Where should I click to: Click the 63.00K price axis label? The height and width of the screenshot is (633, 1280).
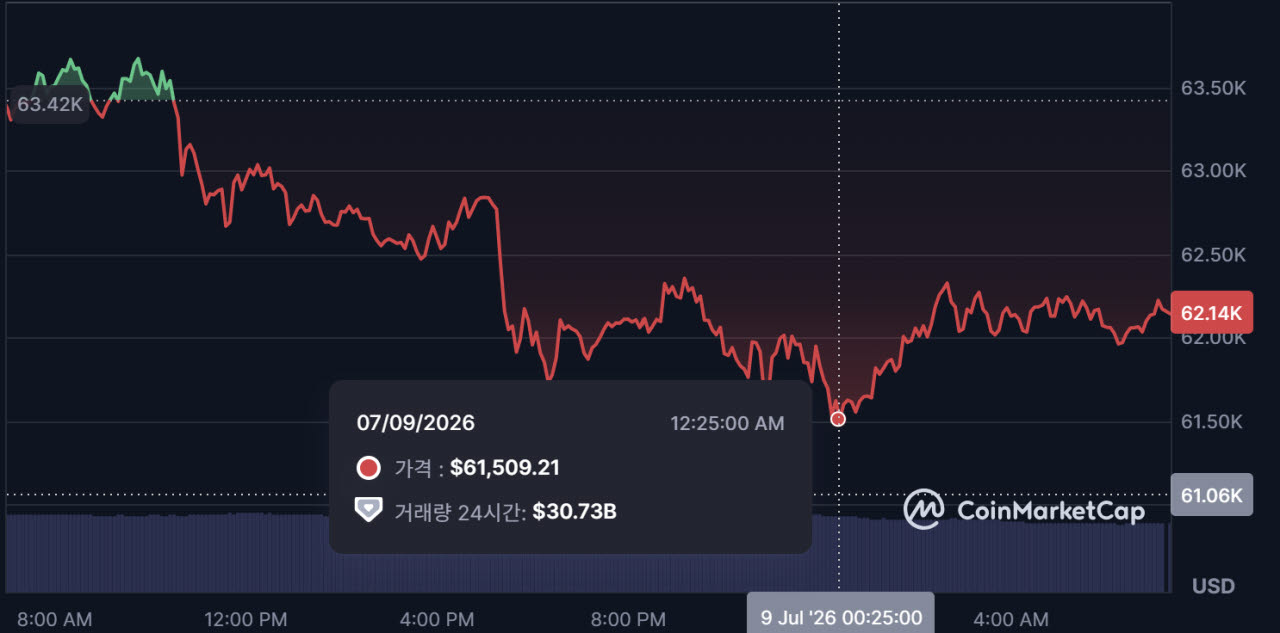(x=1213, y=171)
